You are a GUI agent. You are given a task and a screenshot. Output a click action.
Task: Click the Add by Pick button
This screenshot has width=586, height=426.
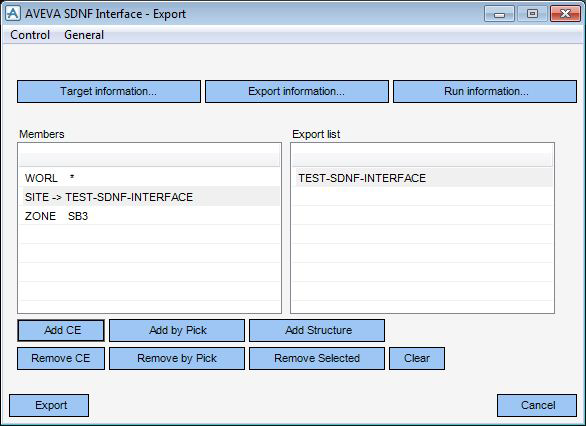177,330
